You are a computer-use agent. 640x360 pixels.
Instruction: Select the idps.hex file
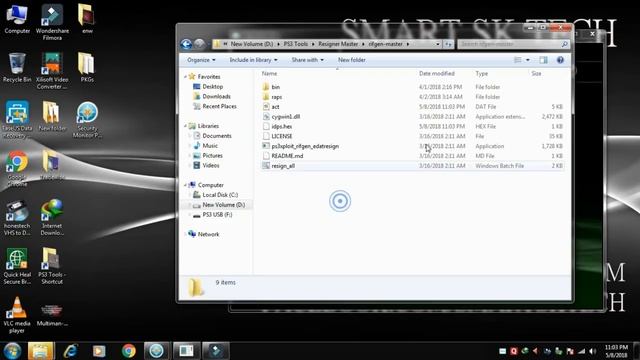coord(412,127)
